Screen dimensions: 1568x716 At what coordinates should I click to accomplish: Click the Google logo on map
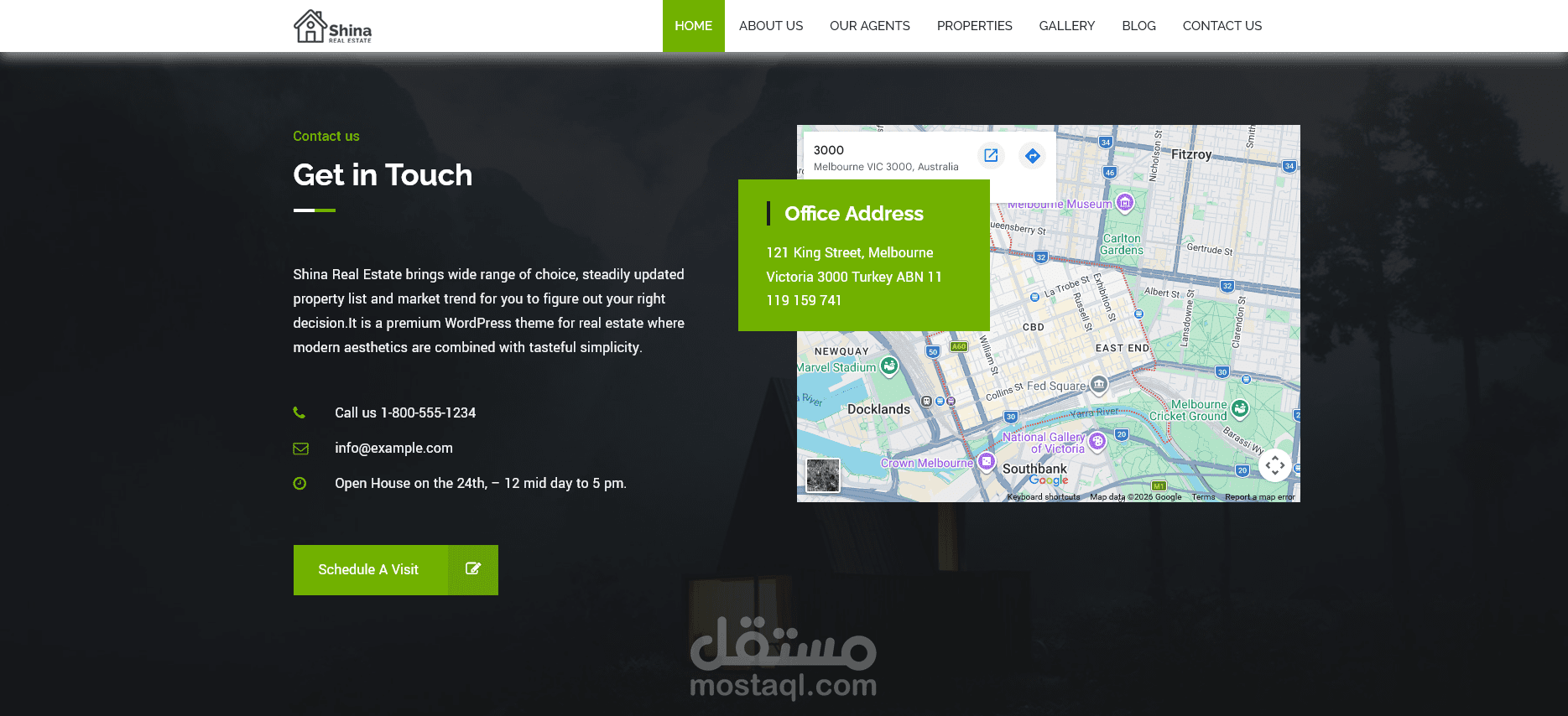1049,480
